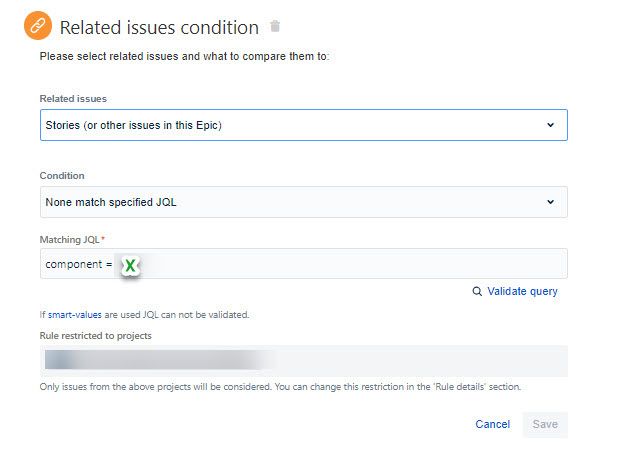Cancel the condition changes

click(x=492, y=424)
